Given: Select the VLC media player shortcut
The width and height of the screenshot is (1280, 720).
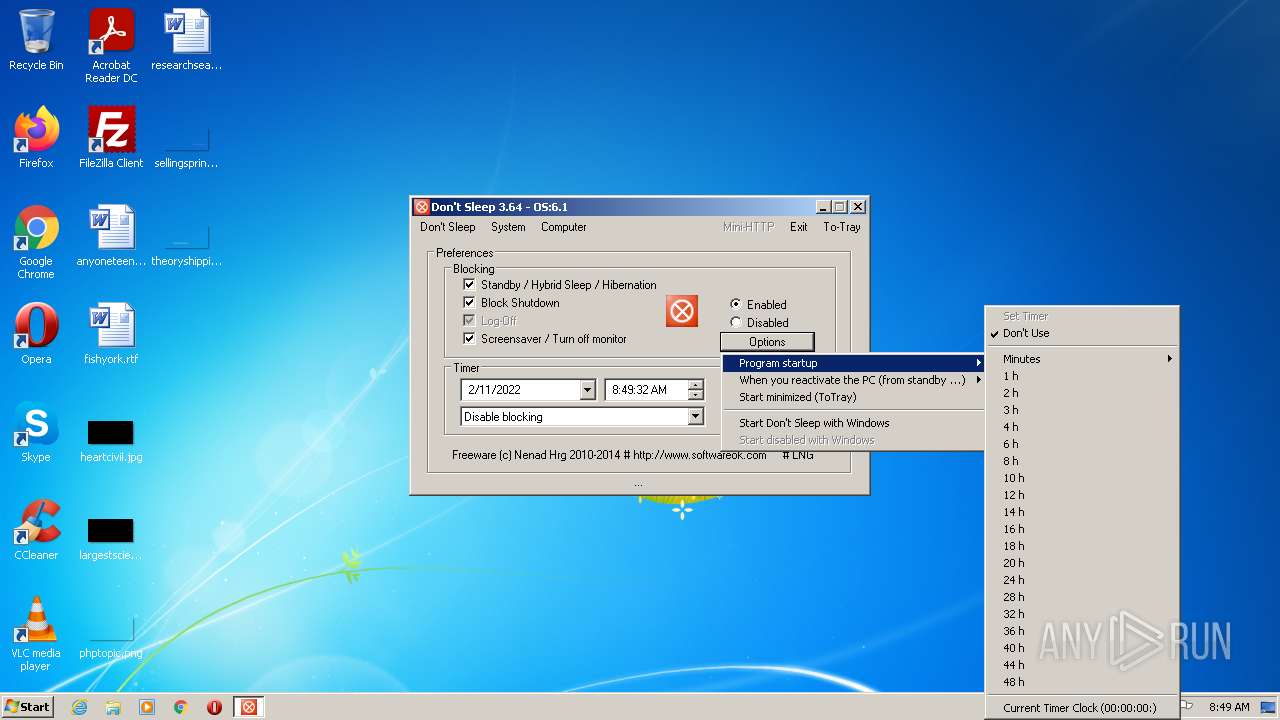Looking at the screenshot, I should (36, 634).
